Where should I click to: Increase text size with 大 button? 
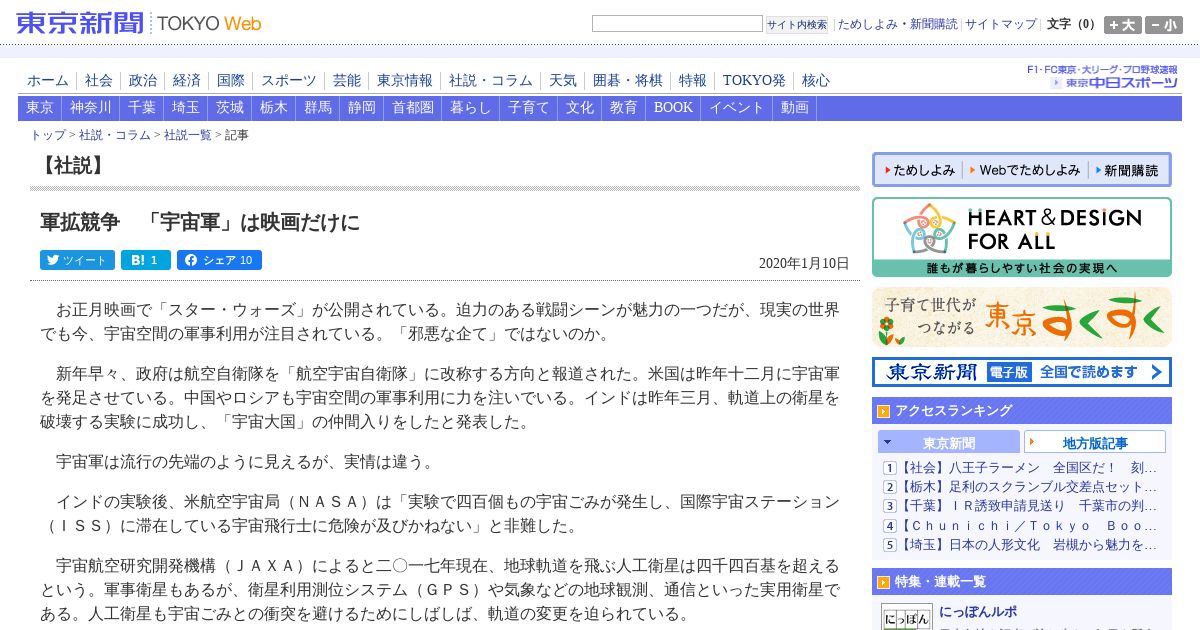coord(1122,25)
